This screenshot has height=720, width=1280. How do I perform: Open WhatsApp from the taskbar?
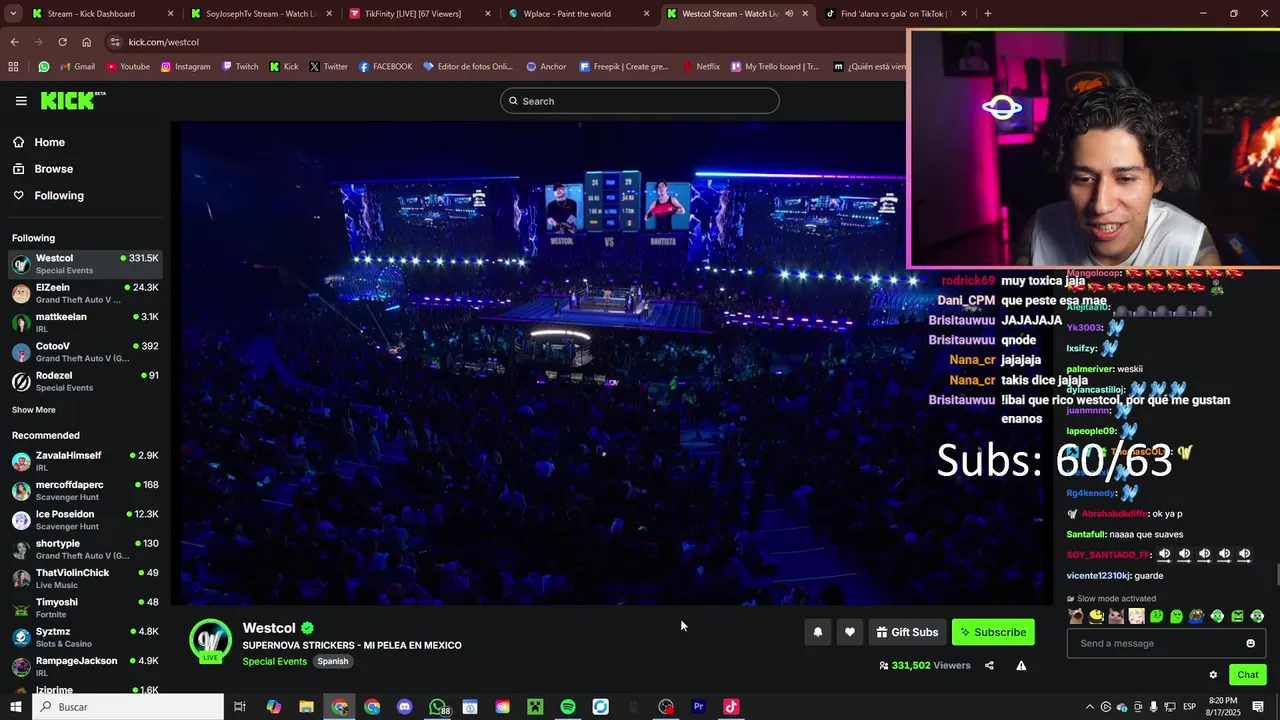[437, 707]
